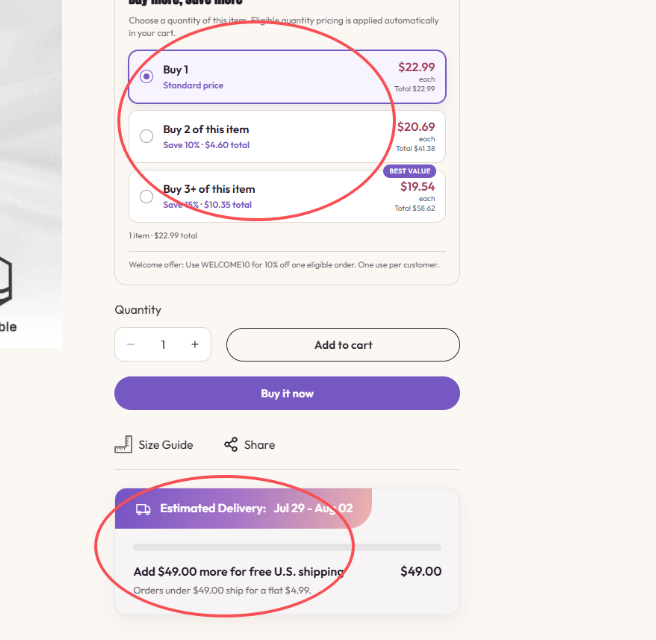Click the Share text label
Screen dimensions: 656x640
click(x=259, y=445)
